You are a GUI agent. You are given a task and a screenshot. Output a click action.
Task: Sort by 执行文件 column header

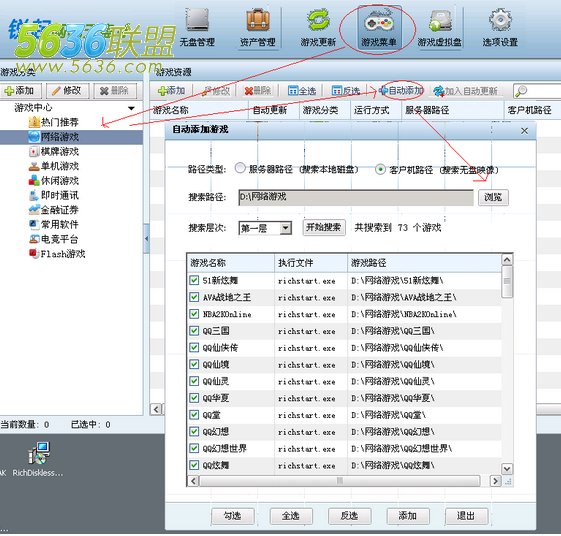pos(311,263)
